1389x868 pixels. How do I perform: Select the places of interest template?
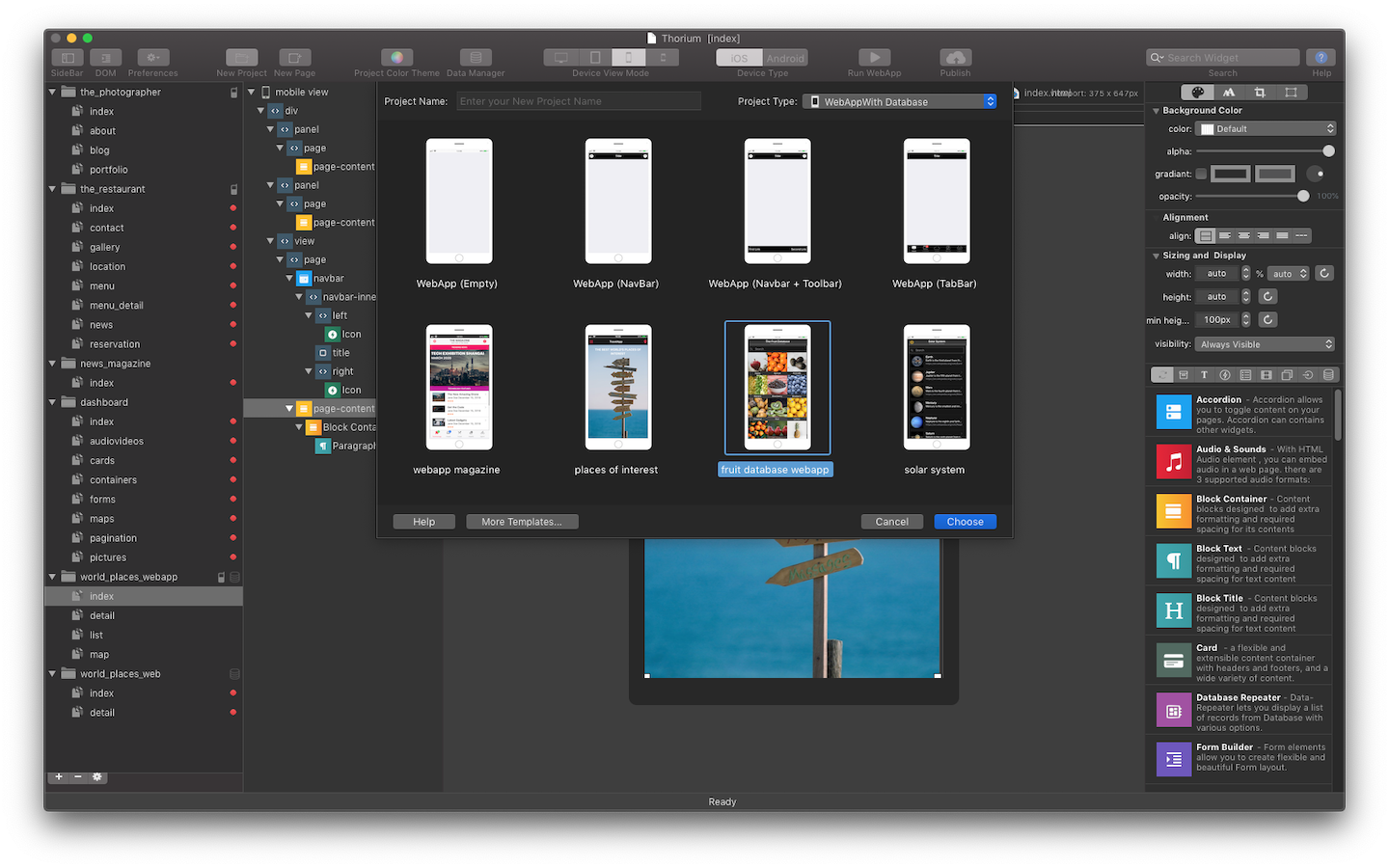coord(618,388)
